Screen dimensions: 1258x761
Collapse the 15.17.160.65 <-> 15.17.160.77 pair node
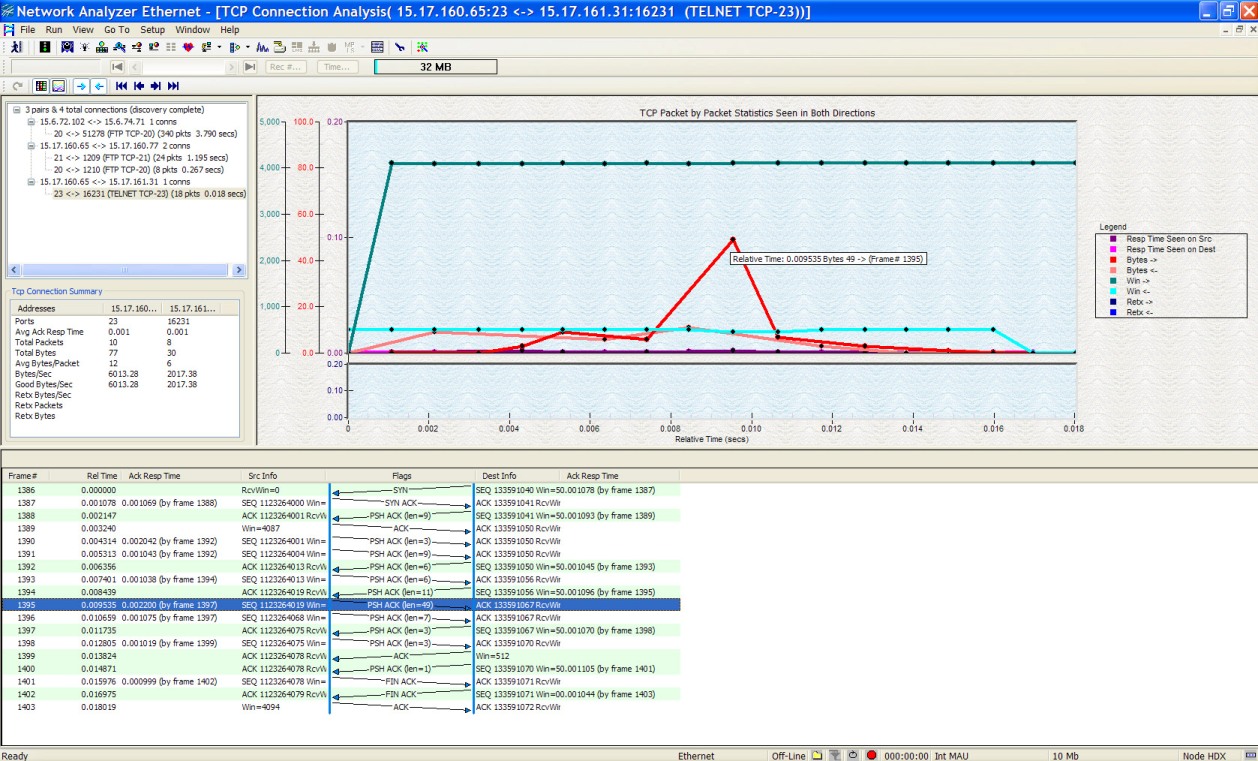tap(31, 145)
